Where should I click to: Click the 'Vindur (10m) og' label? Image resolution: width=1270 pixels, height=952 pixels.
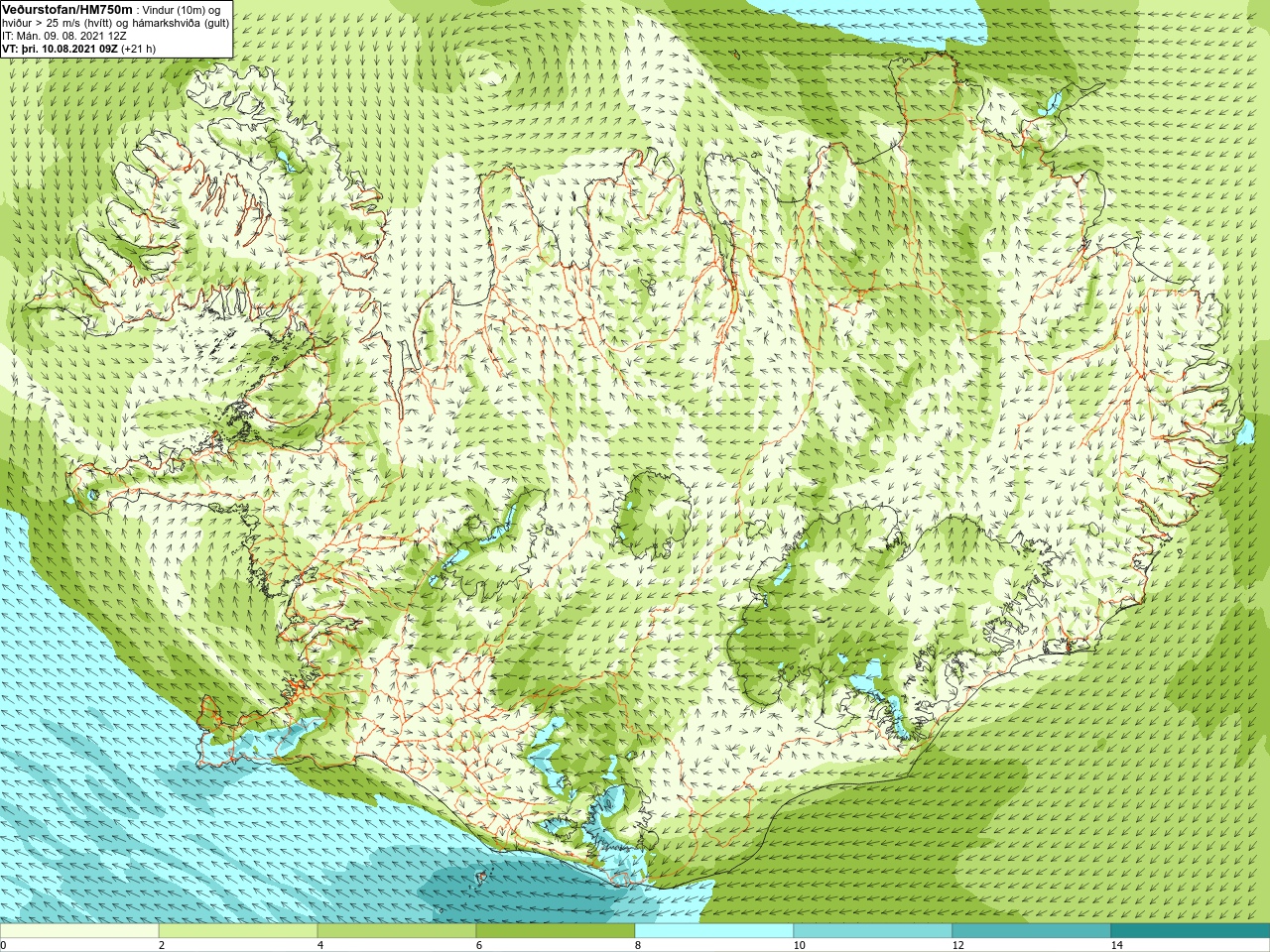(183, 10)
